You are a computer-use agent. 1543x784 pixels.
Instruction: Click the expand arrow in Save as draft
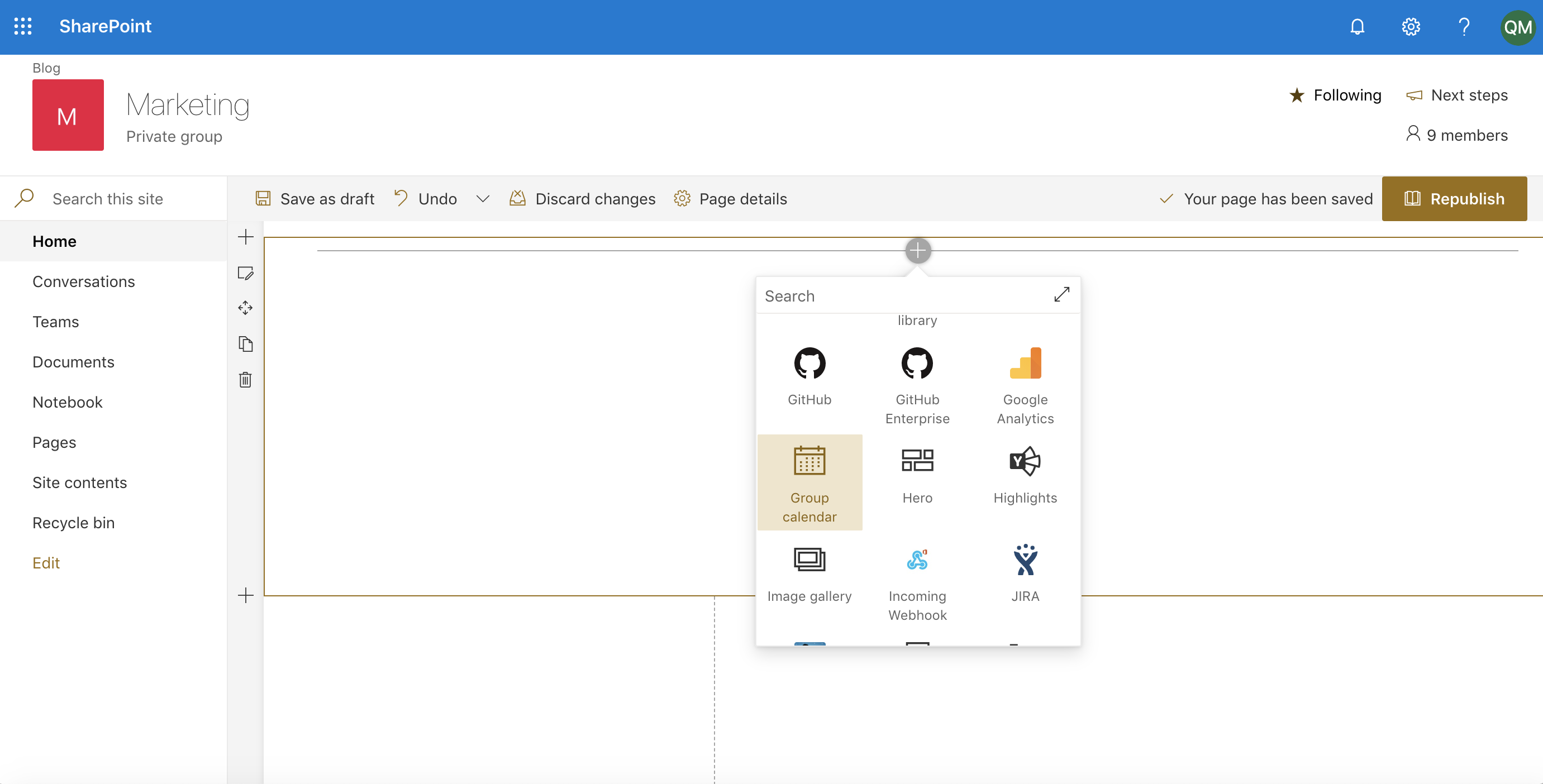(483, 198)
